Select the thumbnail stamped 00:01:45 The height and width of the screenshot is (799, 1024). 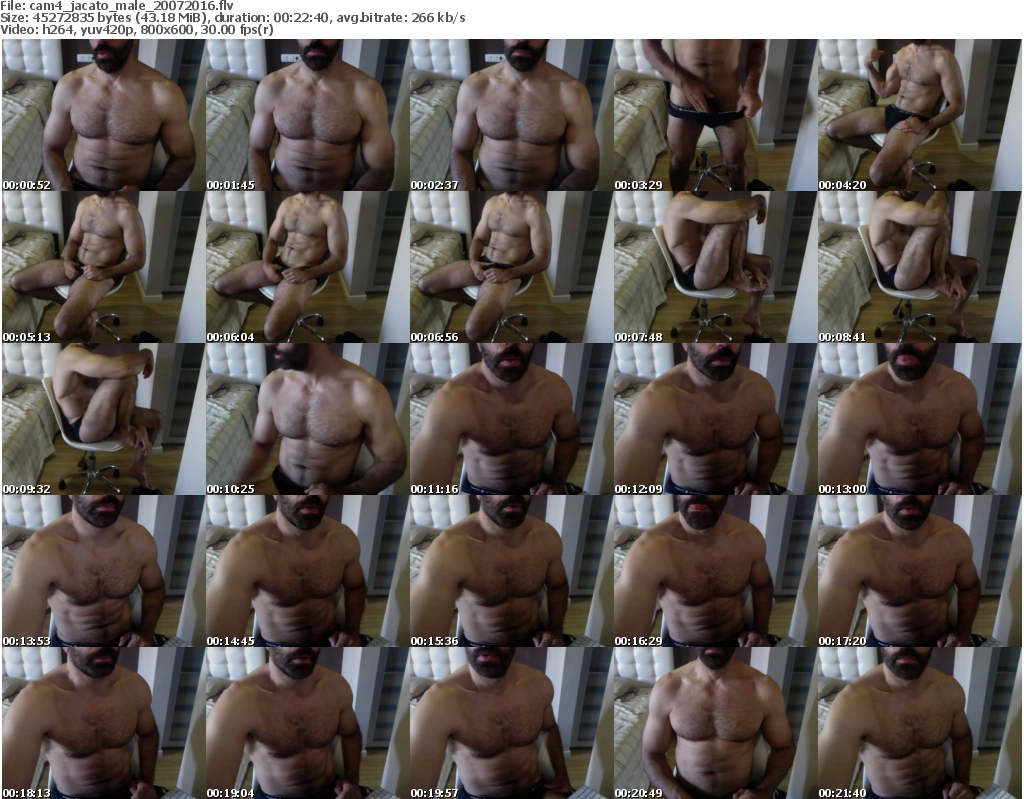[308, 115]
